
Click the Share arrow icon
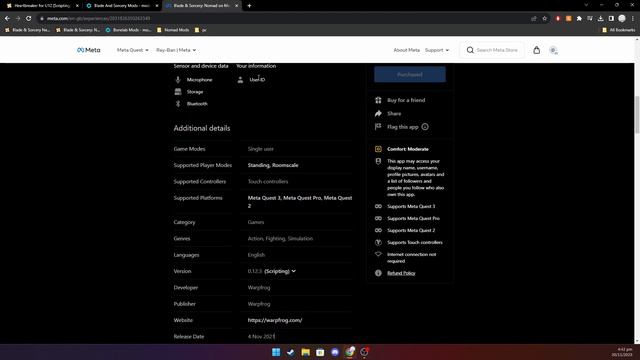click(x=378, y=113)
